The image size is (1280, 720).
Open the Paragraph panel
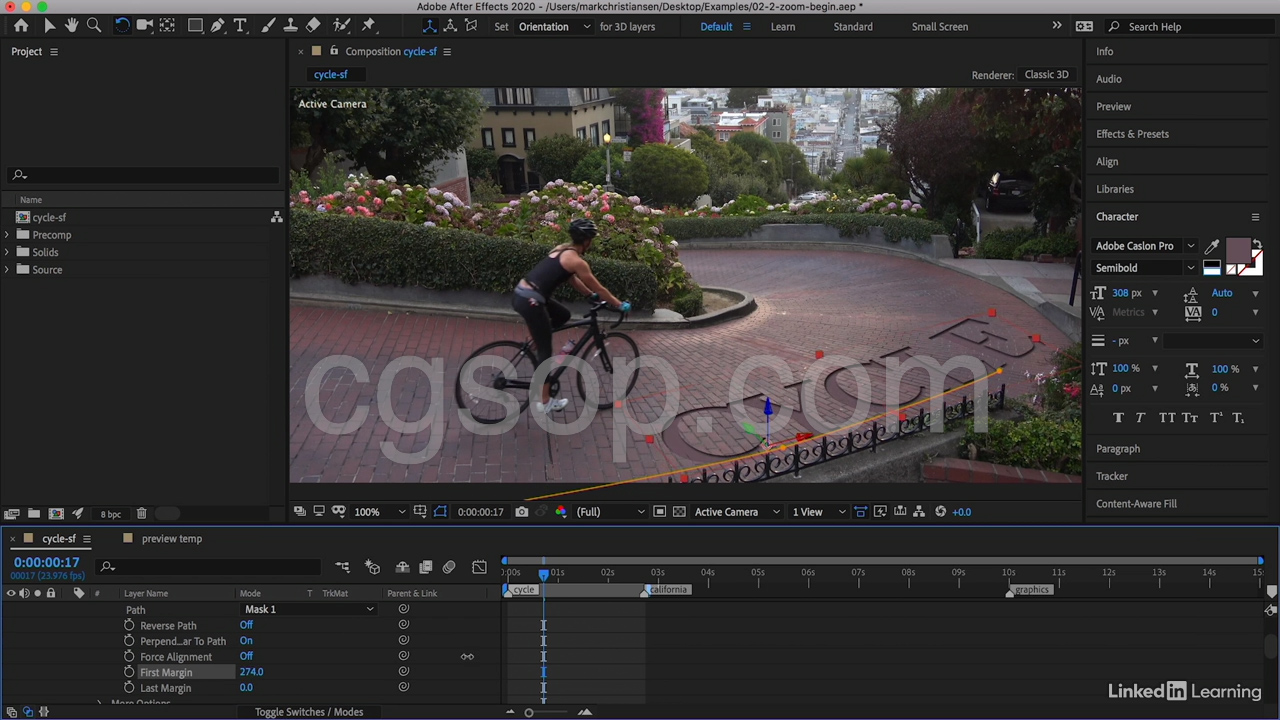[1118, 449]
